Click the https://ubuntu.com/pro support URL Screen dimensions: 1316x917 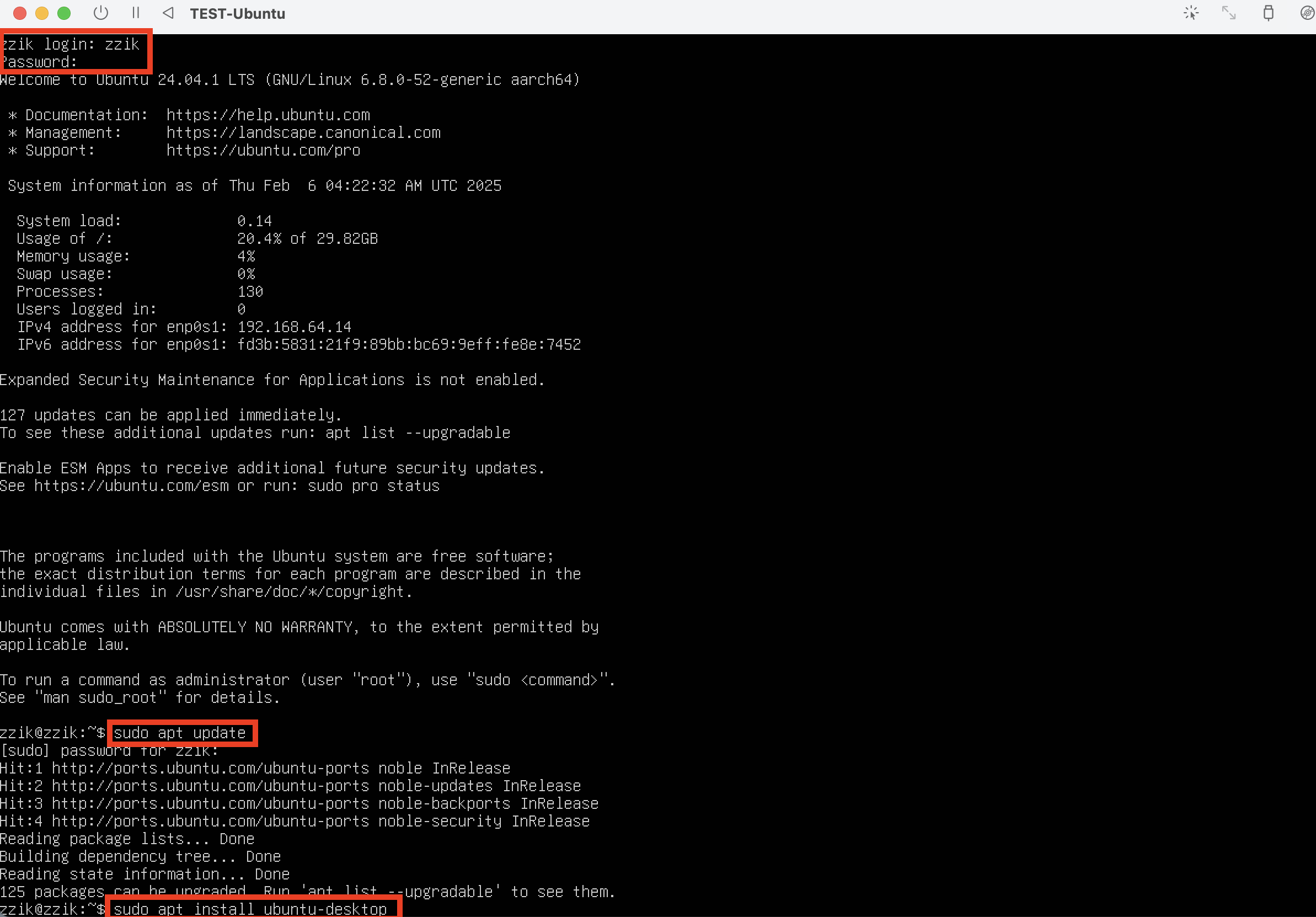point(264,150)
